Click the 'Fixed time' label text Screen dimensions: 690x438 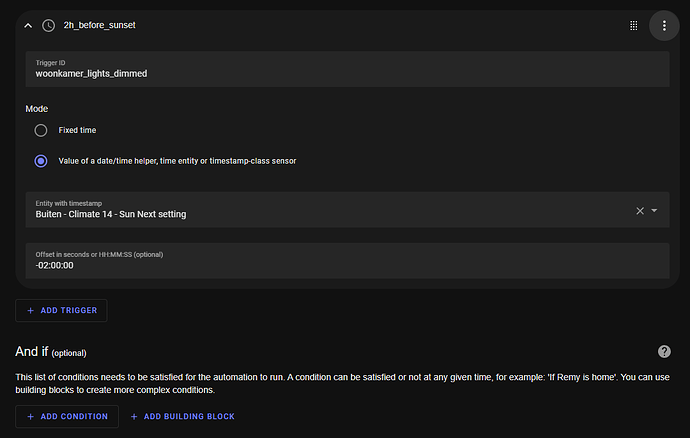pos(77,130)
